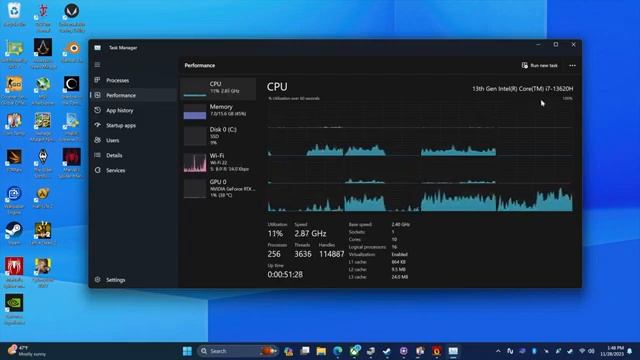
Task: Open the weather widget on taskbar
Action: tap(27, 351)
